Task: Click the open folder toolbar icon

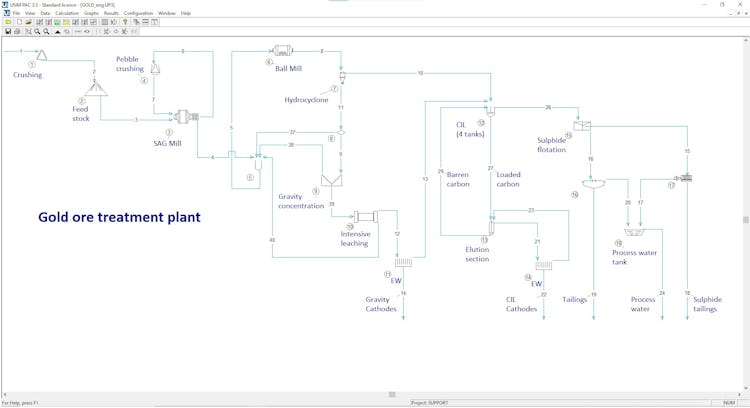Action: [28, 22]
